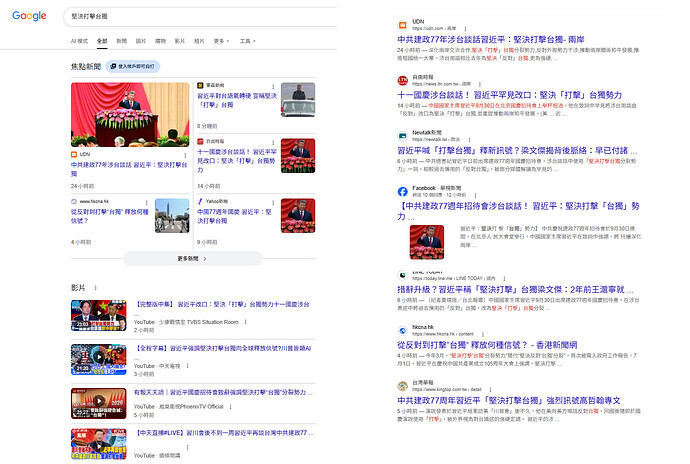The image size is (690, 464).
Task: Click the UDN favicon in search results
Action: (402, 25)
